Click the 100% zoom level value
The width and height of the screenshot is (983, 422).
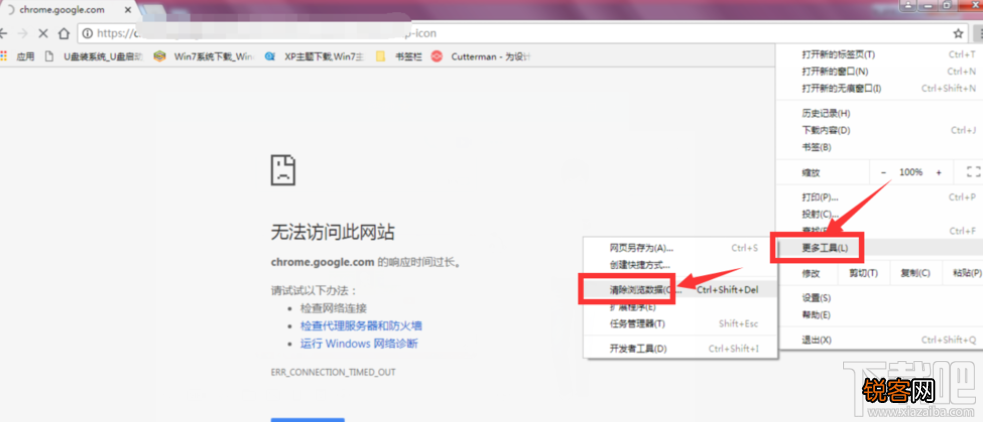[911, 172]
